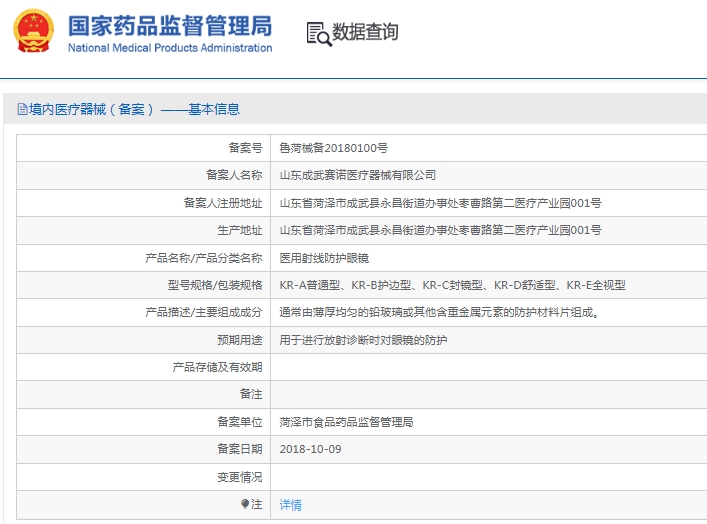Click the model spec KR-A普通型 value

[x=452, y=285]
